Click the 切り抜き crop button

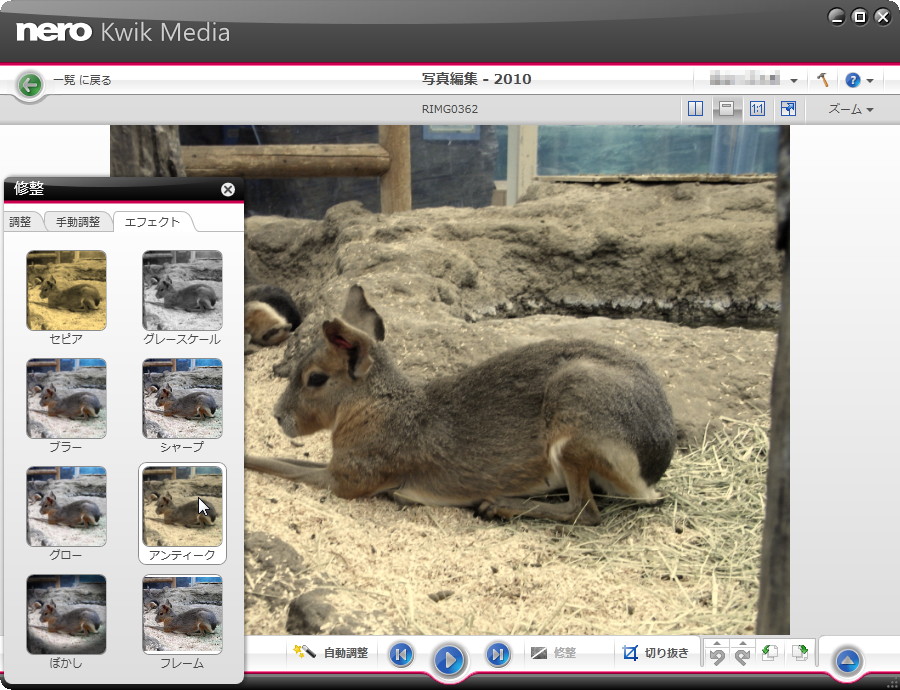tap(656, 653)
